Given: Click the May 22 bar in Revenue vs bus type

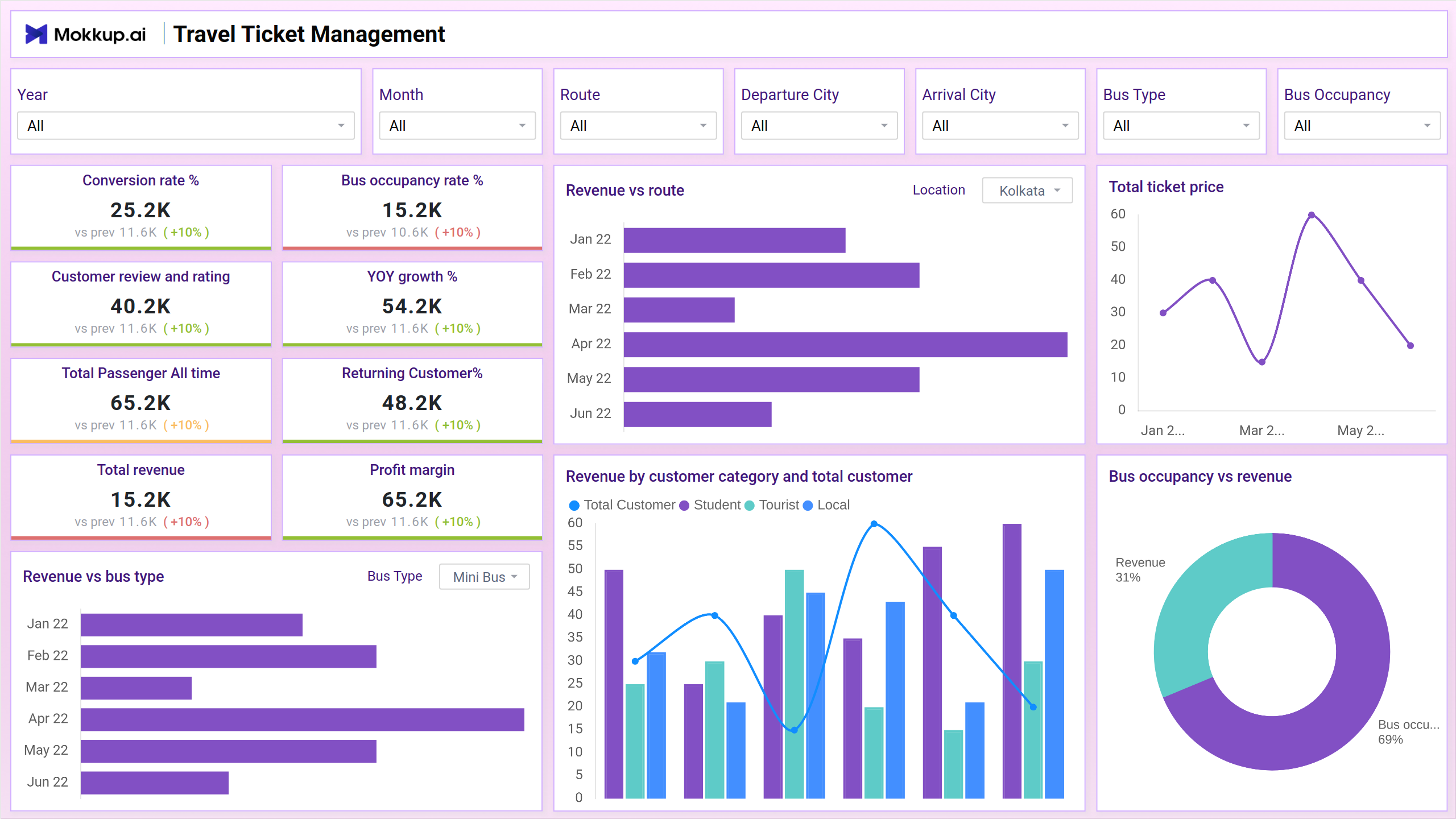Looking at the screenshot, I should click(228, 751).
